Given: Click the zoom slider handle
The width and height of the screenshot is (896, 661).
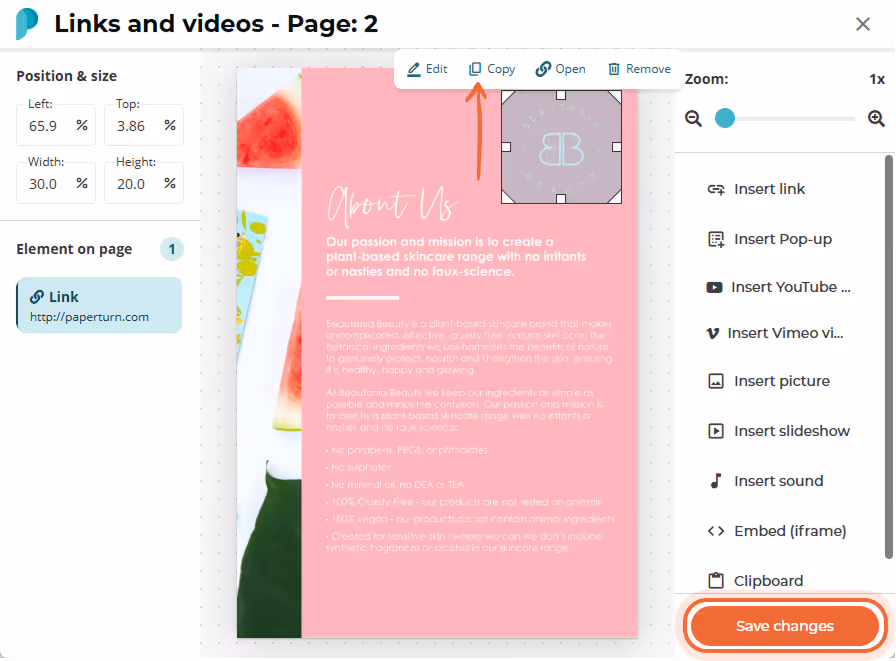Looking at the screenshot, I should (725, 118).
